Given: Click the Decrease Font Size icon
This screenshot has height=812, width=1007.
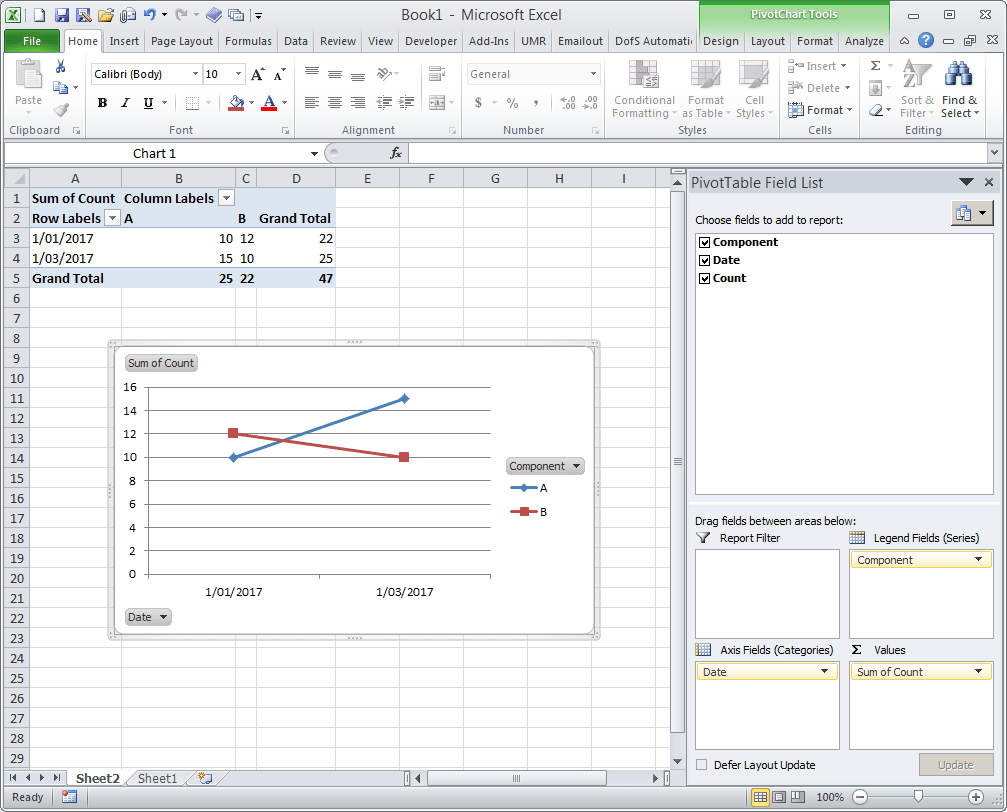Looking at the screenshot, I should (x=279, y=75).
